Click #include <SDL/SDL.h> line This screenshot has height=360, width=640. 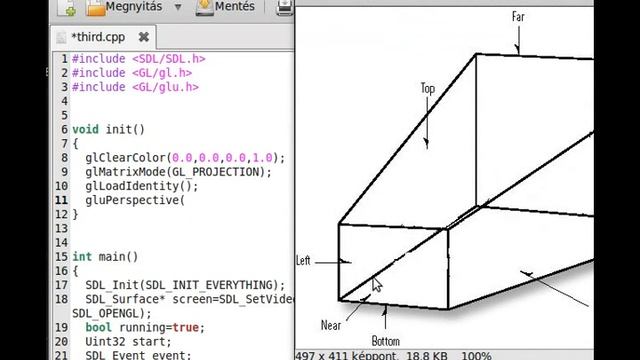point(139,59)
